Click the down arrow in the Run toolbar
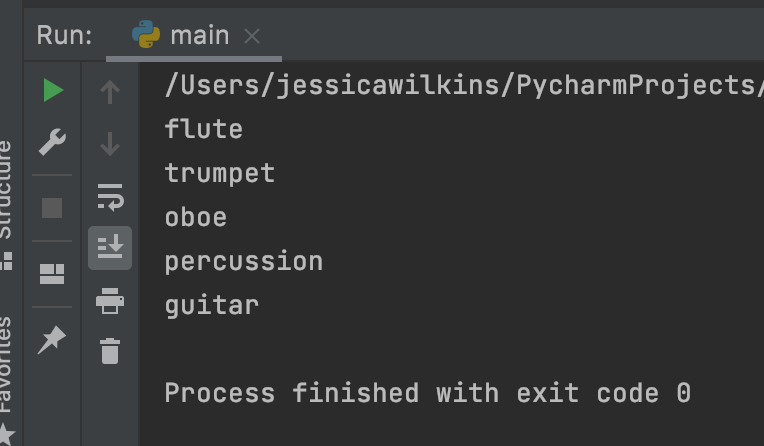The width and height of the screenshot is (764, 446). 110,144
